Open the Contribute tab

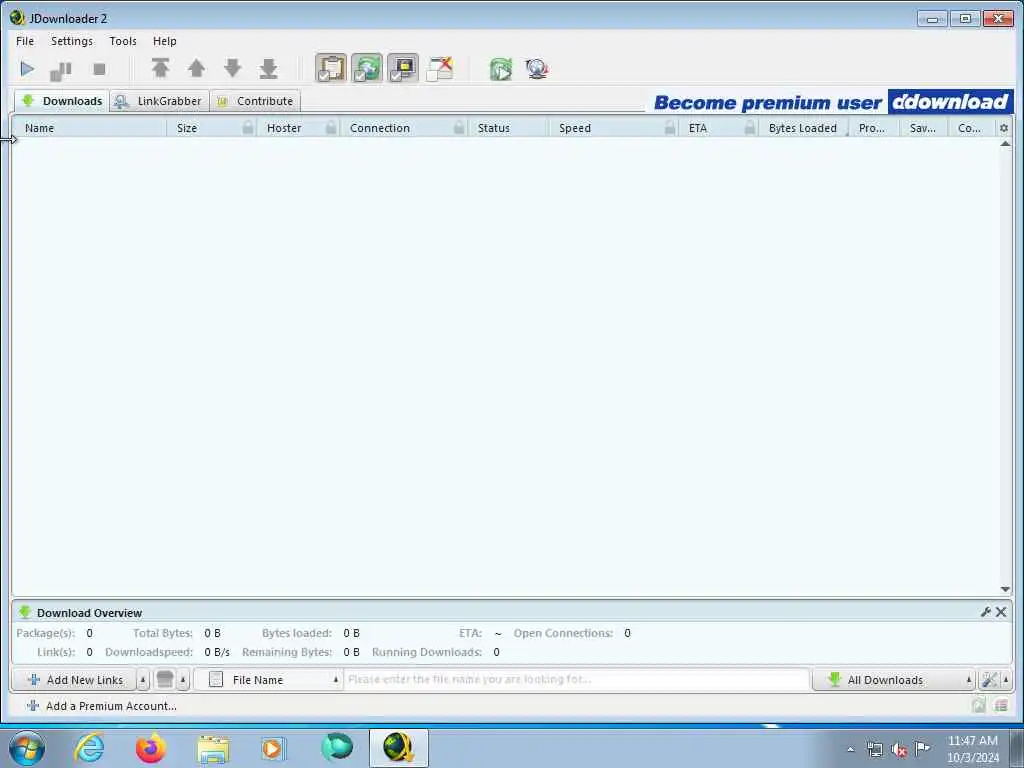(x=256, y=101)
